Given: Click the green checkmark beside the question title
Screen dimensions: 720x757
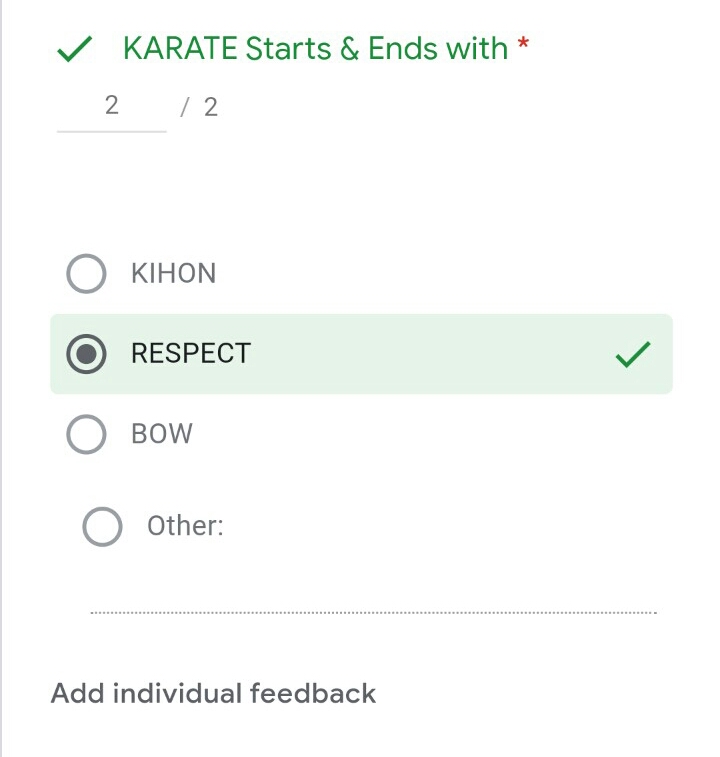Looking at the screenshot, I should [76, 49].
